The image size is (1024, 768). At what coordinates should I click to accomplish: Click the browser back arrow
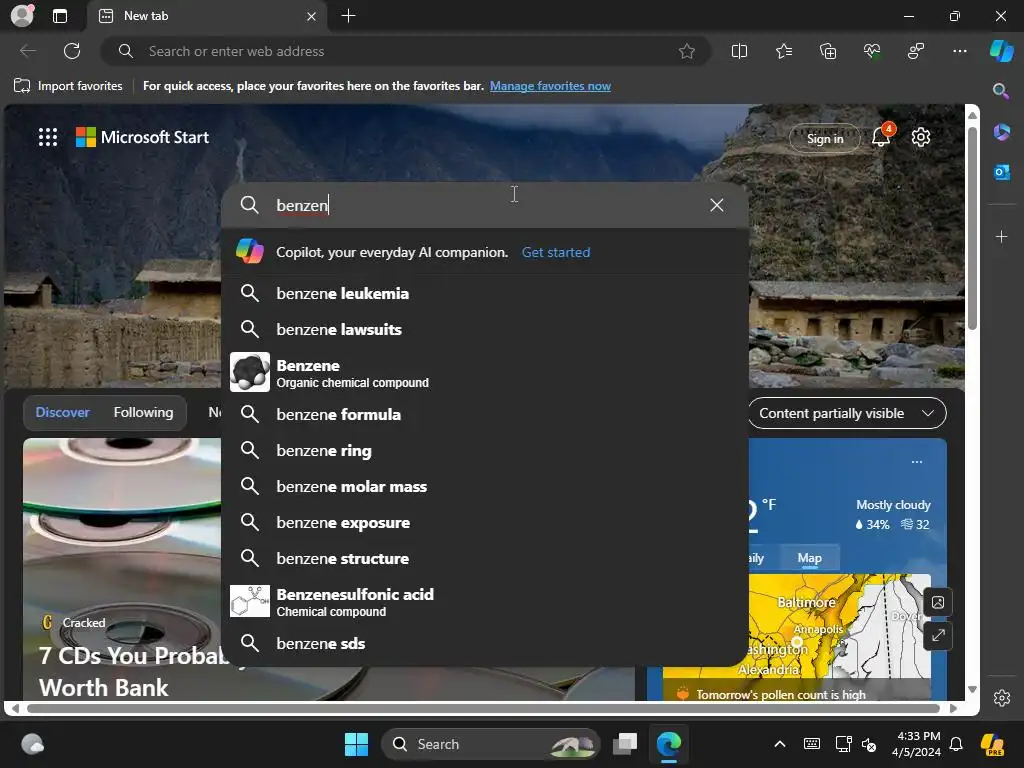point(27,51)
